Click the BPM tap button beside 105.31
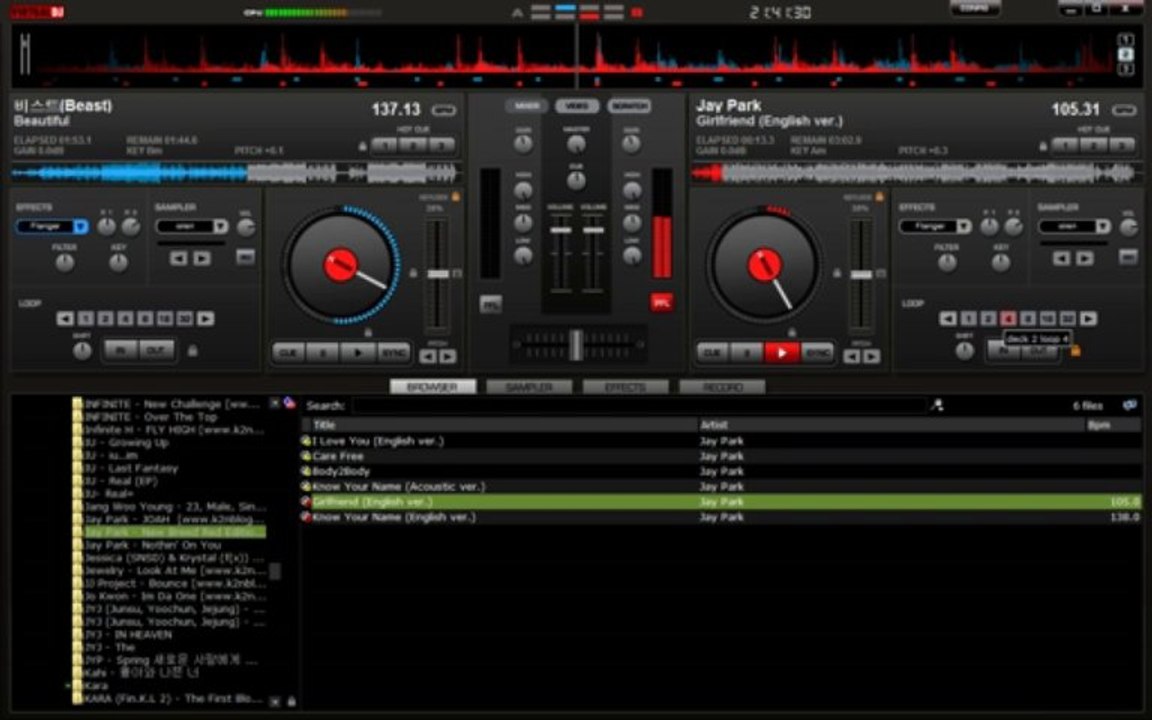The height and width of the screenshot is (720, 1152). tap(1124, 110)
